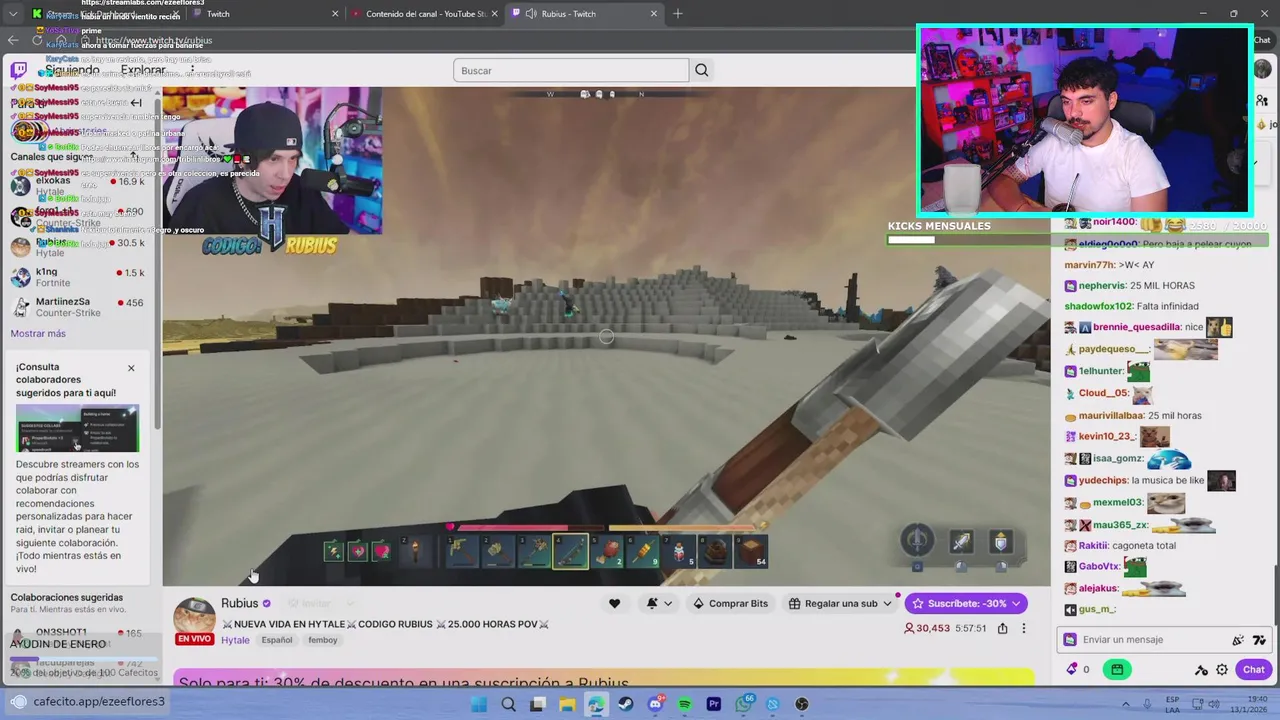Open the stream's three-dot options menu

pyautogui.click(x=1023, y=628)
